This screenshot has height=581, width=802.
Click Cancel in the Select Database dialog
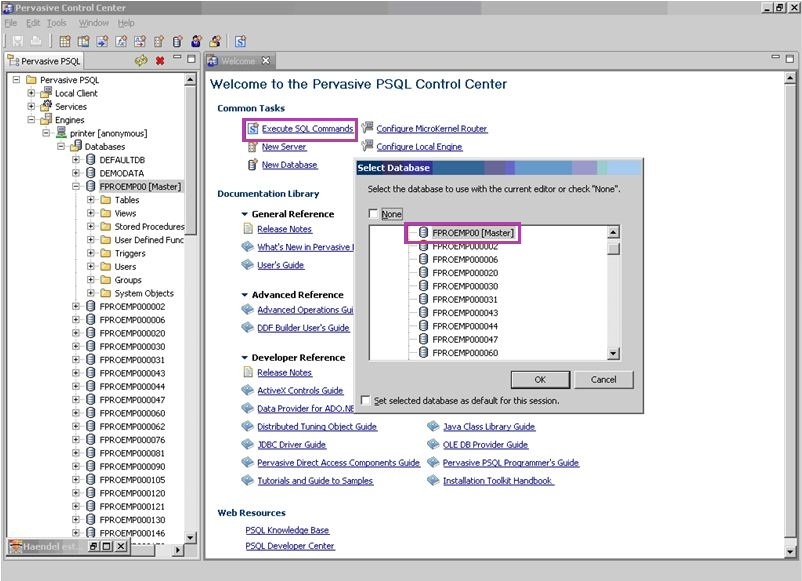coord(604,379)
